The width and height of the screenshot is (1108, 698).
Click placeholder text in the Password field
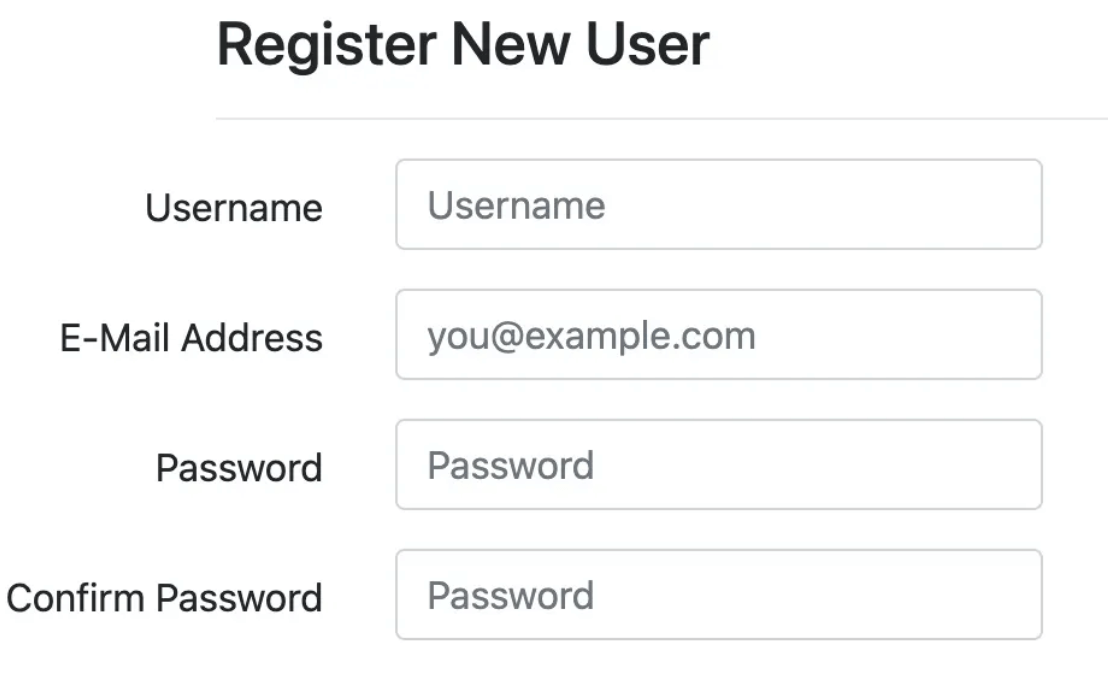pos(510,466)
